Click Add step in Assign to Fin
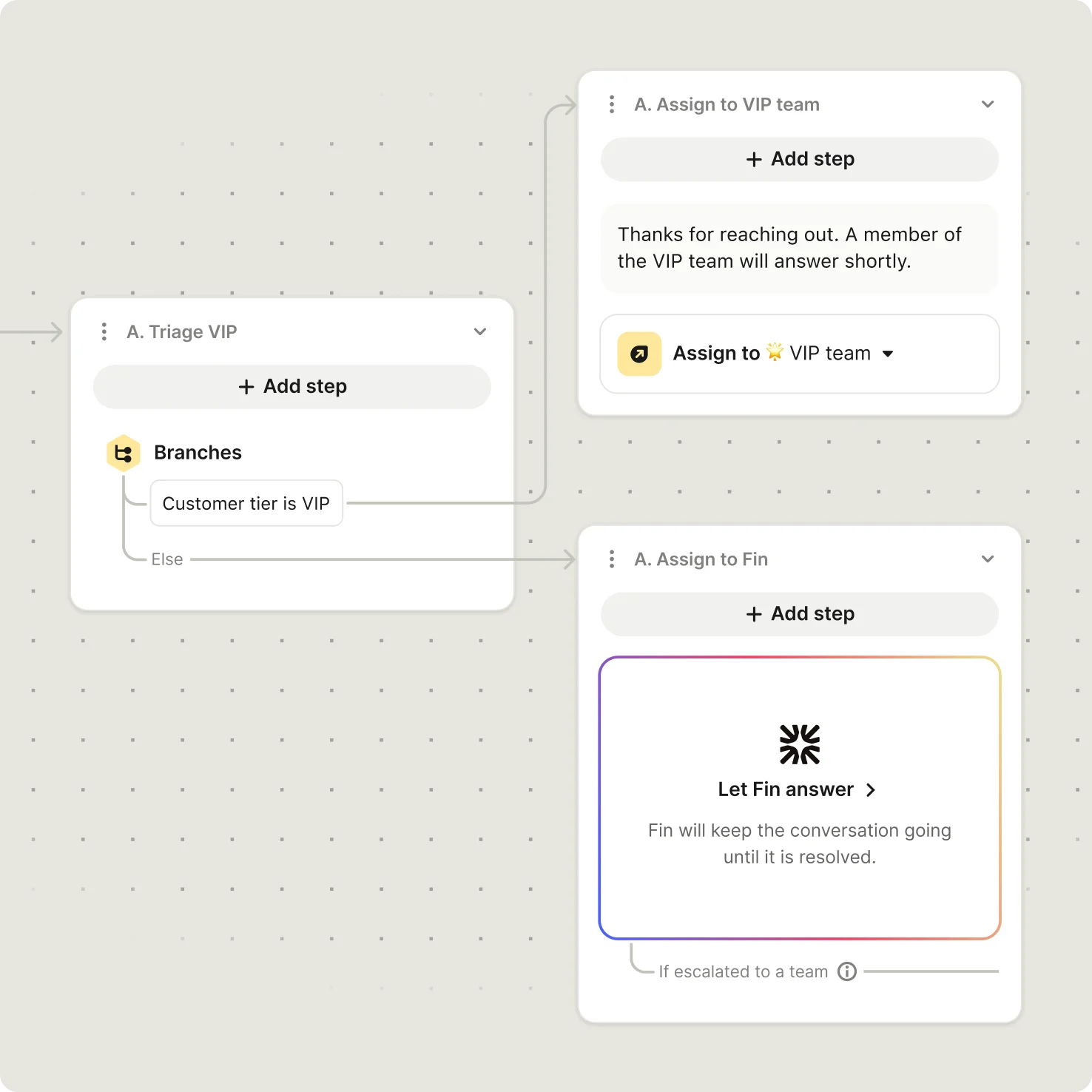Screen dimensions: 1092x1092 point(800,614)
